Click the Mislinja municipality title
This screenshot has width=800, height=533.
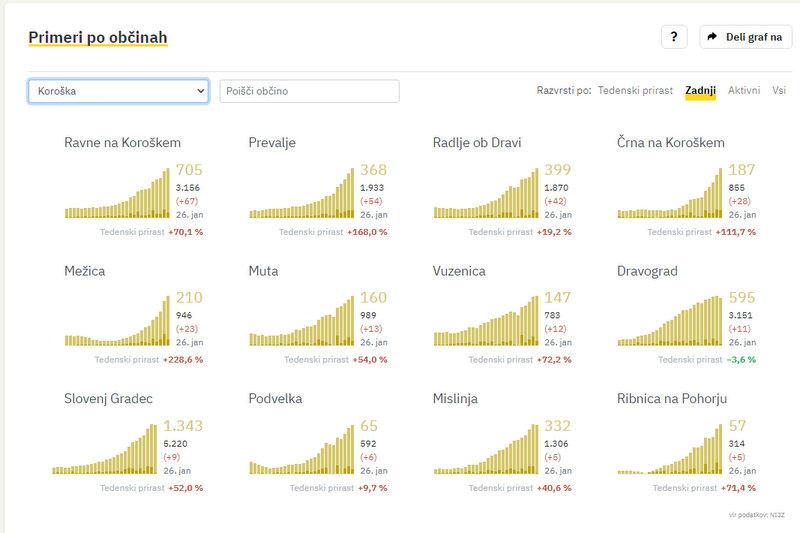tap(455, 399)
